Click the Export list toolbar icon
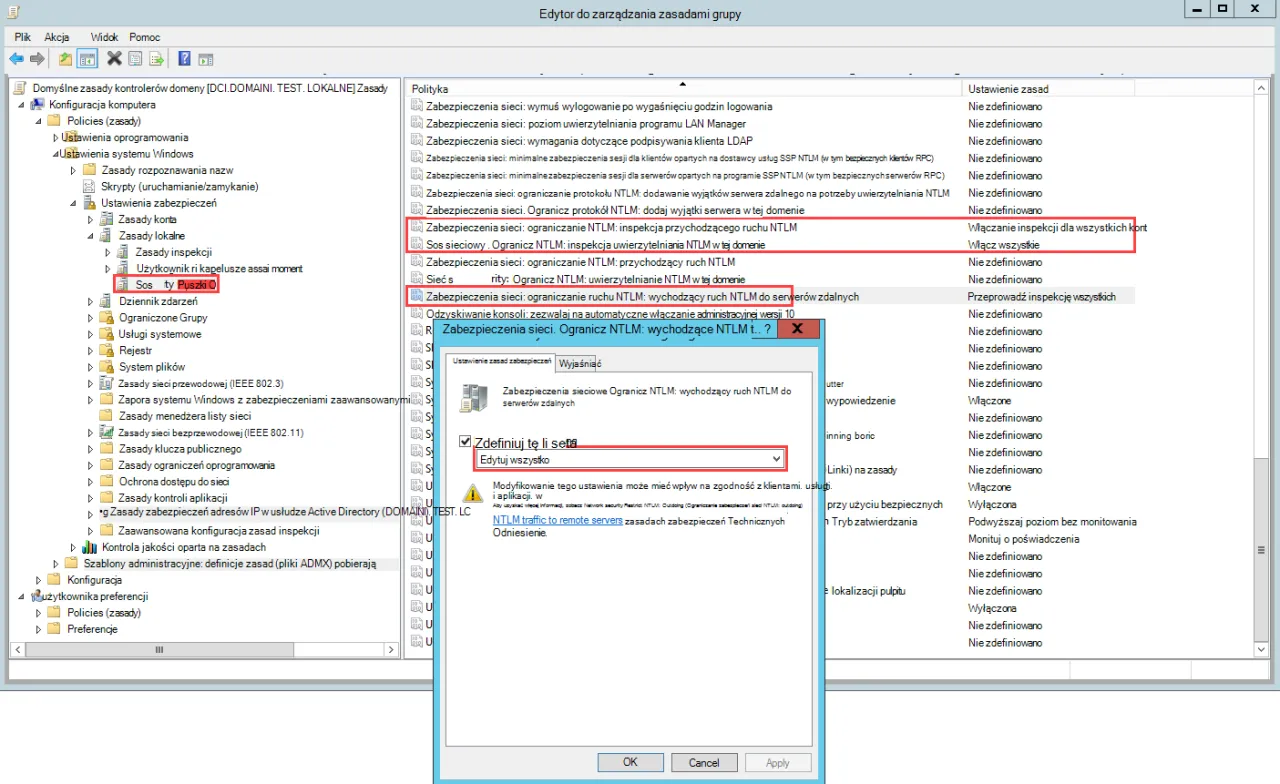This screenshot has height=784, width=1280. pos(155,58)
